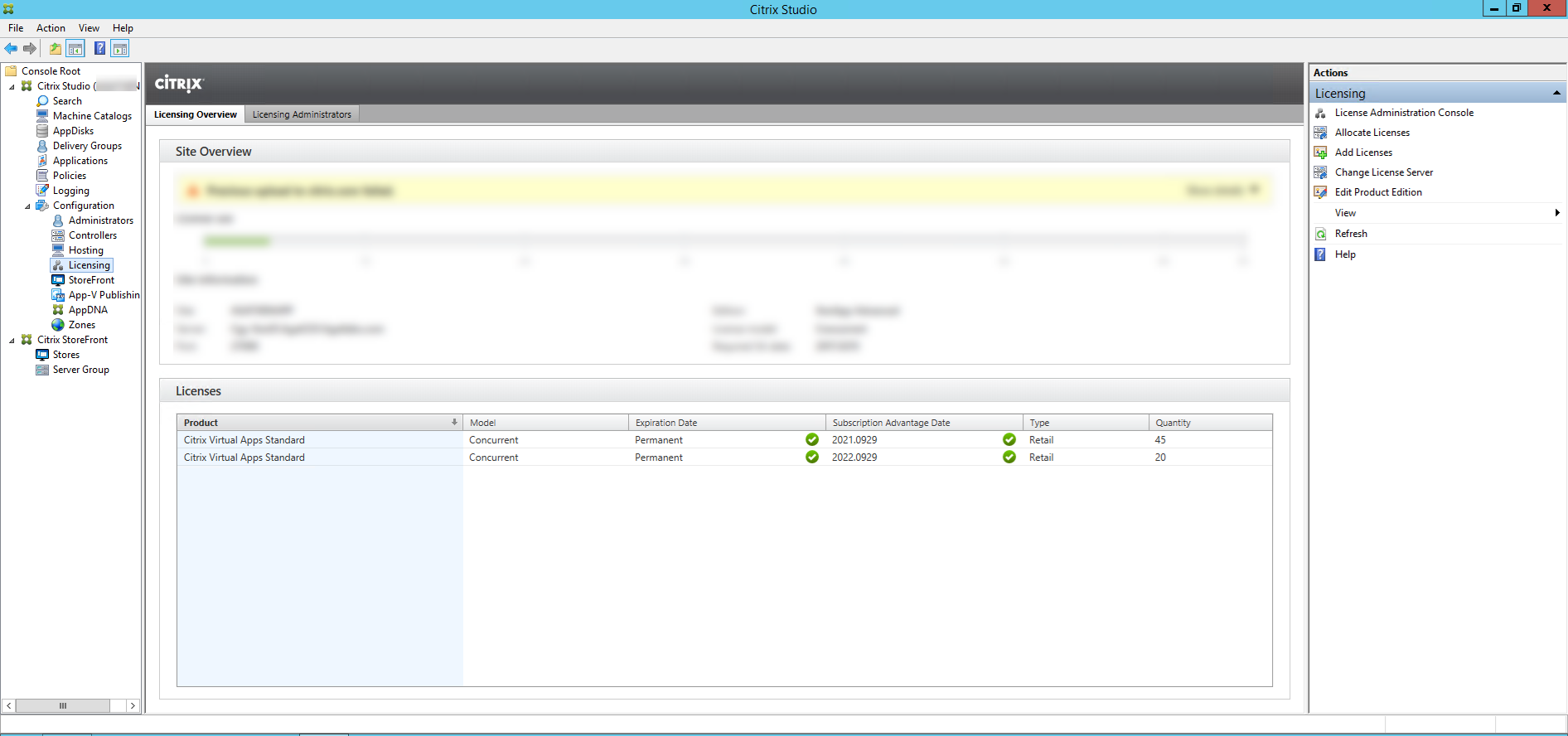The width and height of the screenshot is (1568, 736).
Task: Click the License Administration Console icon
Action: 1321,113
